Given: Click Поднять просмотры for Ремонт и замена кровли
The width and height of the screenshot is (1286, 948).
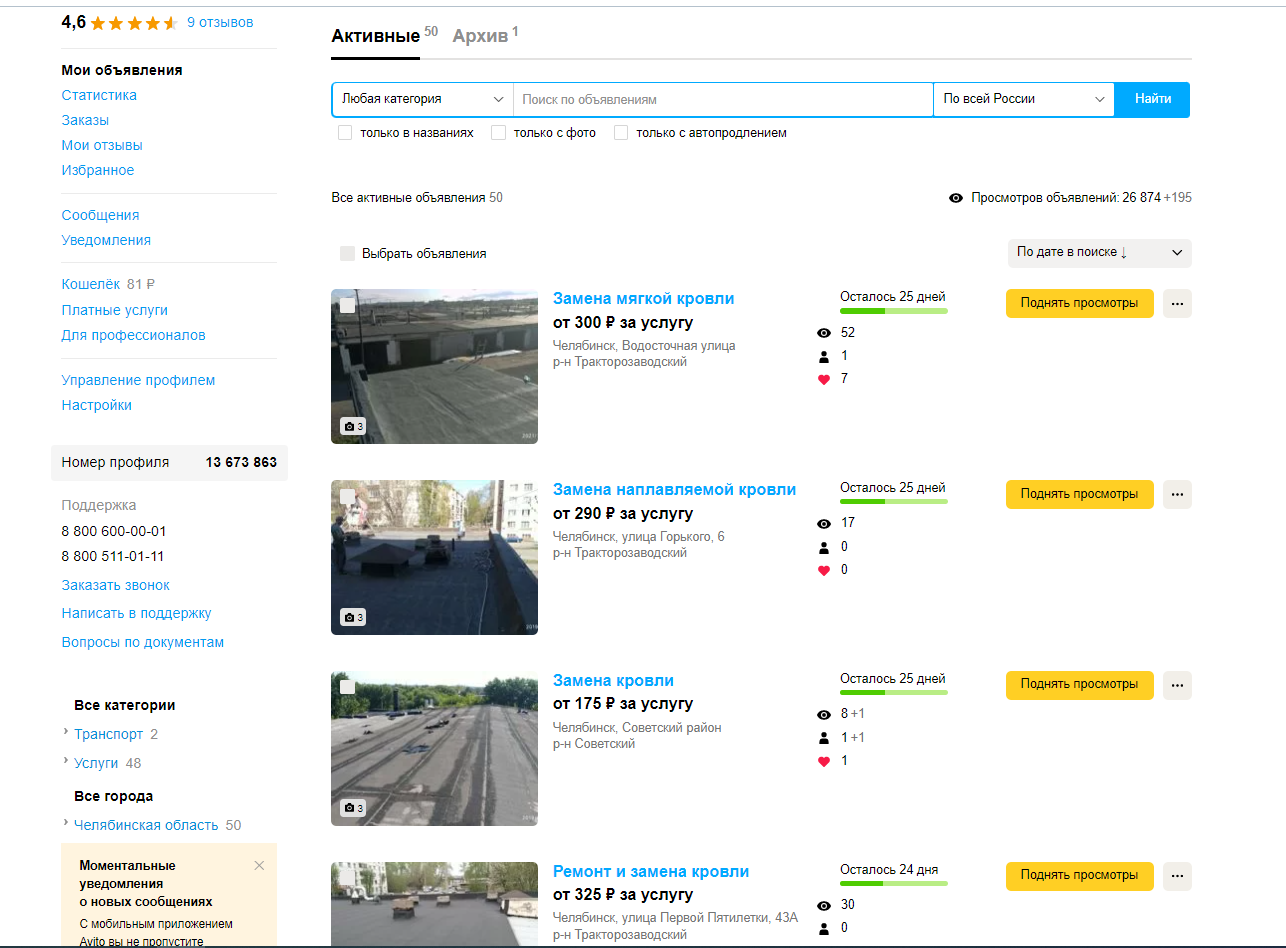Looking at the screenshot, I should [x=1080, y=876].
